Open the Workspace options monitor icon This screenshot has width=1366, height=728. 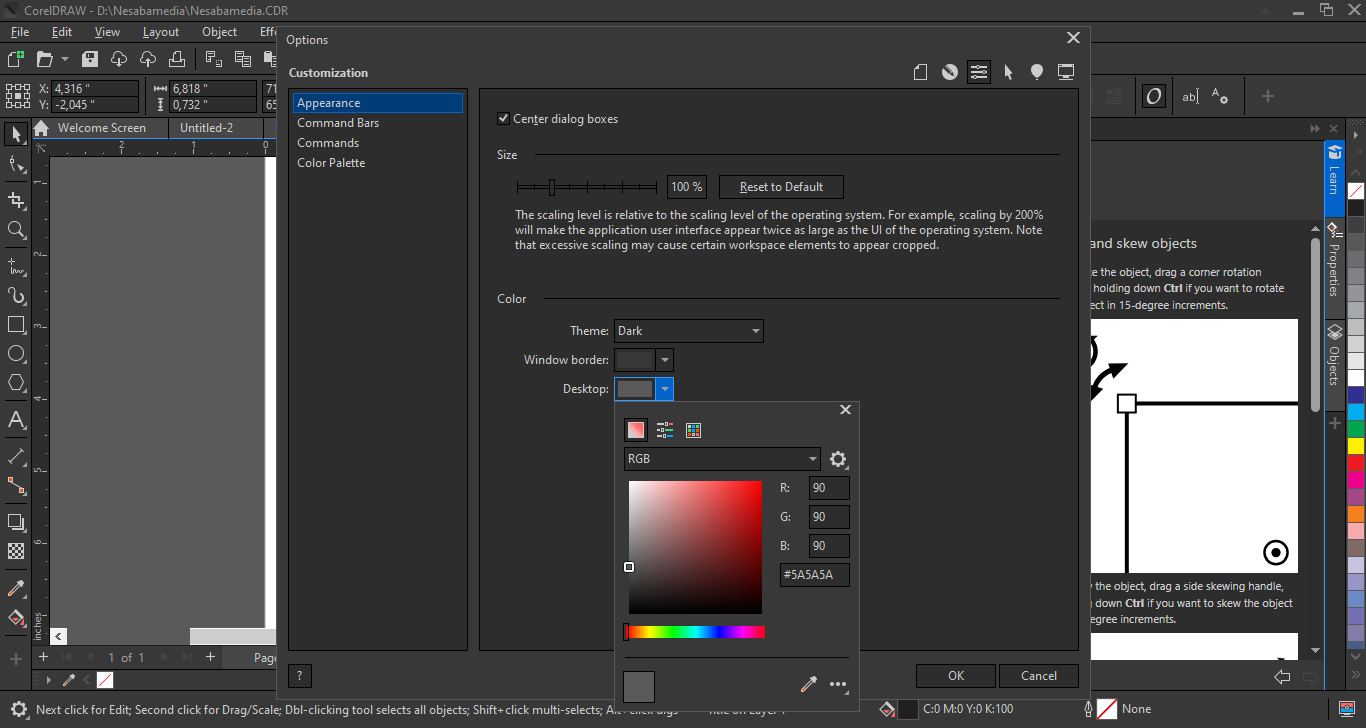tap(1066, 72)
